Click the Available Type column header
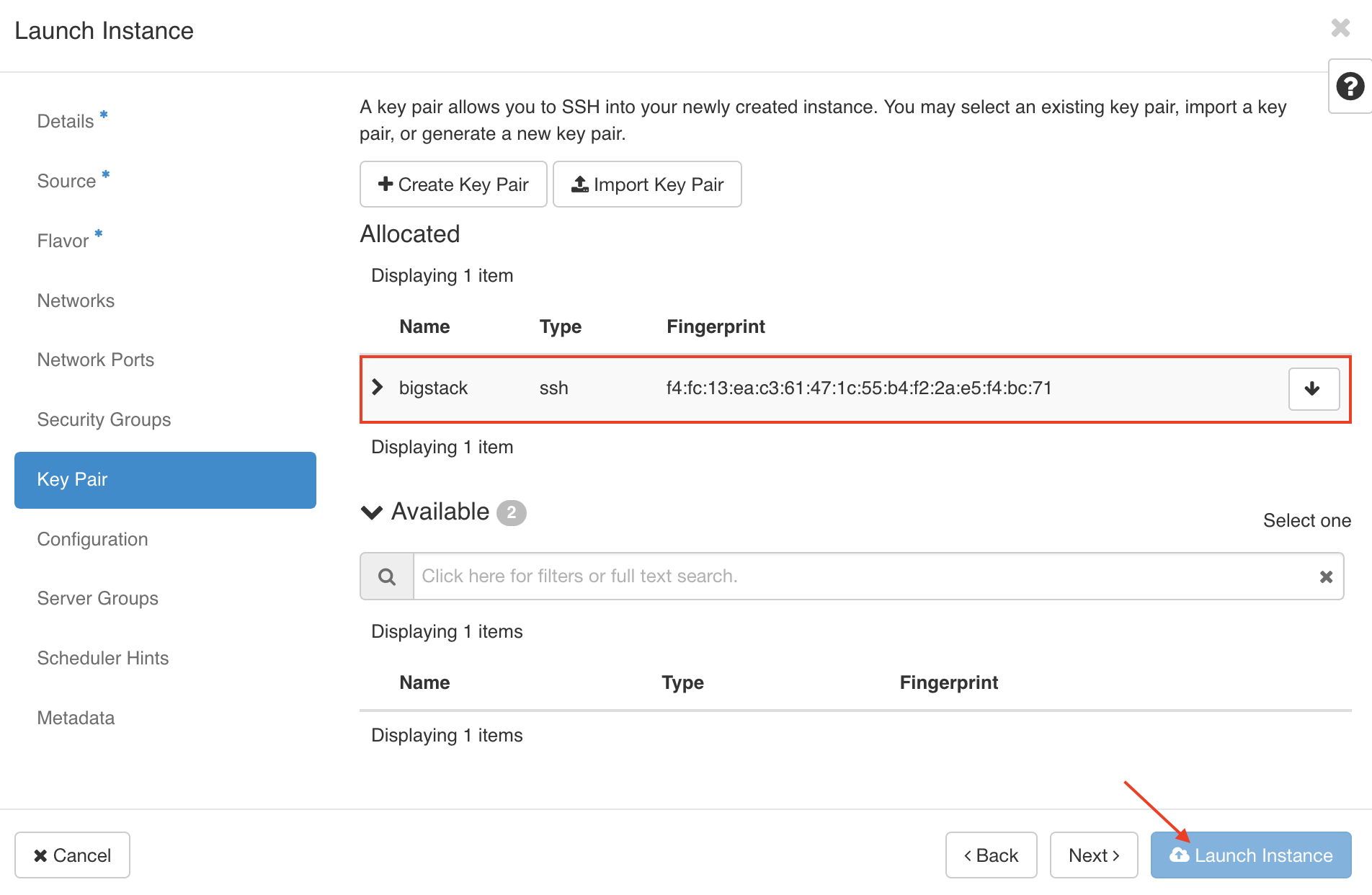 pos(682,682)
